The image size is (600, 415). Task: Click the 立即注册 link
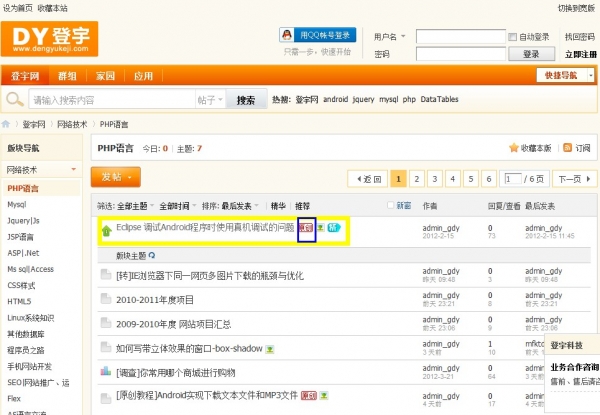pyautogui.click(x=580, y=54)
